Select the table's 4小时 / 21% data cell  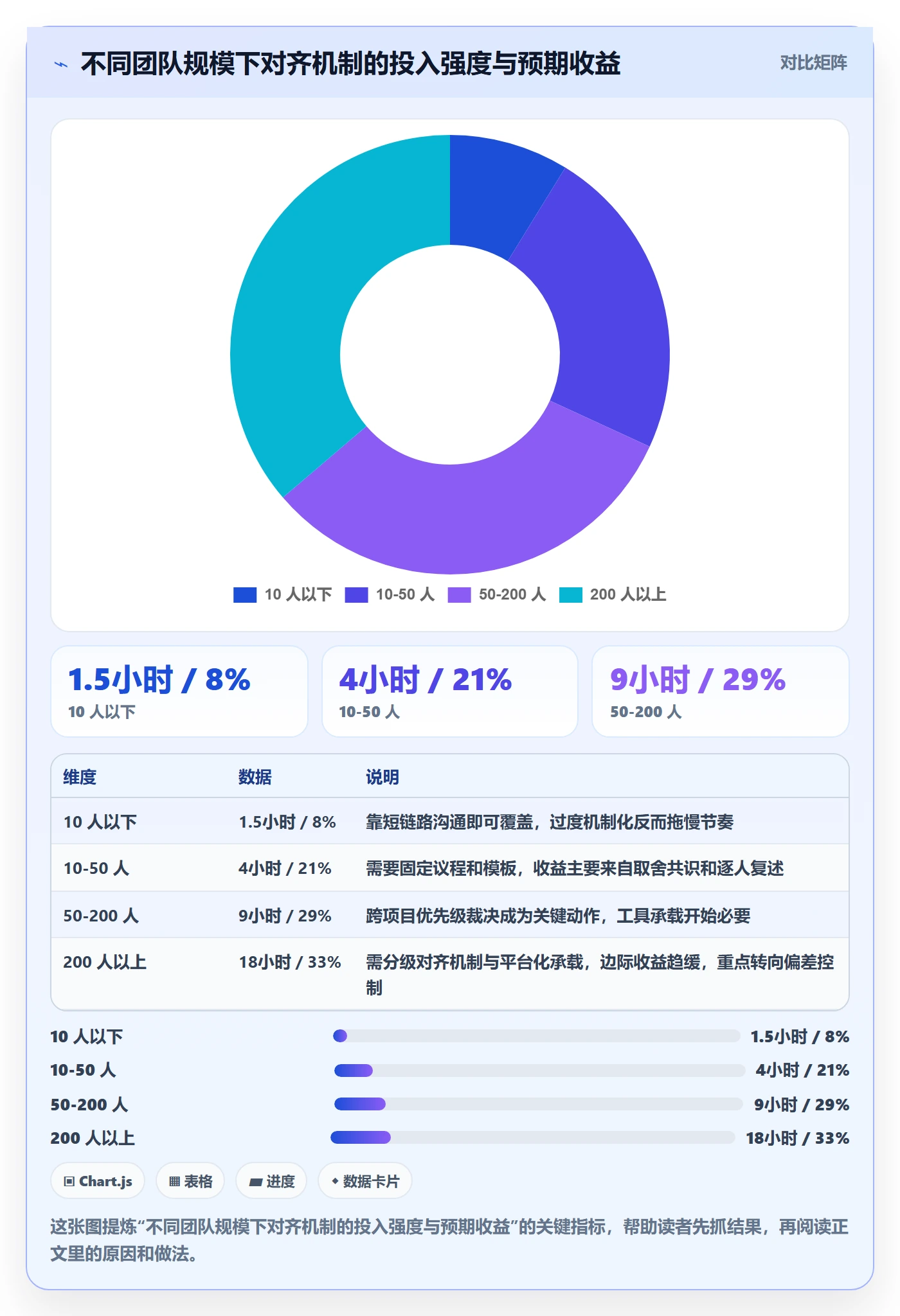[x=285, y=868]
